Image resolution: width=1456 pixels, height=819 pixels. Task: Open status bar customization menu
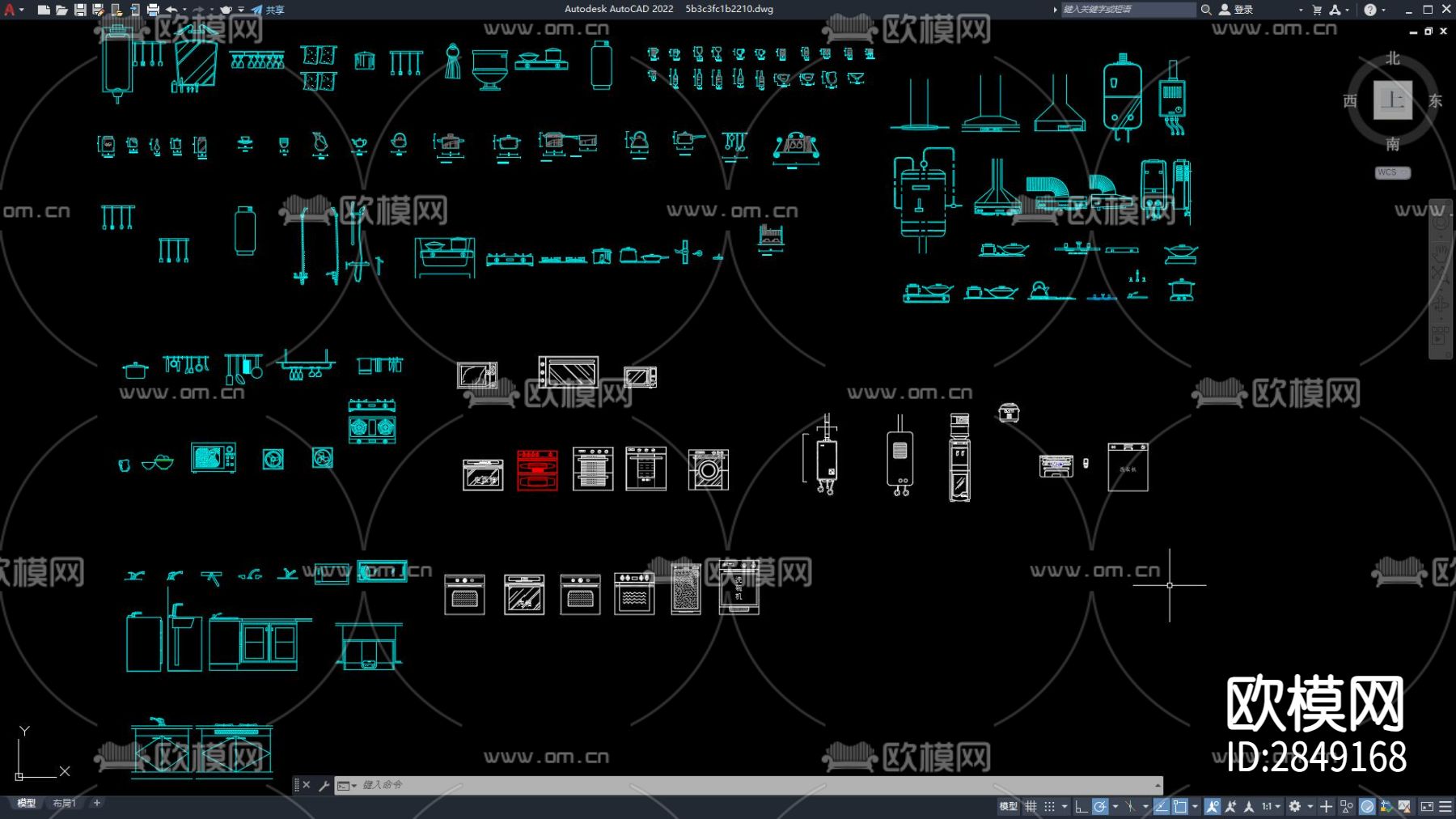pyautogui.click(x=1445, y=807)
